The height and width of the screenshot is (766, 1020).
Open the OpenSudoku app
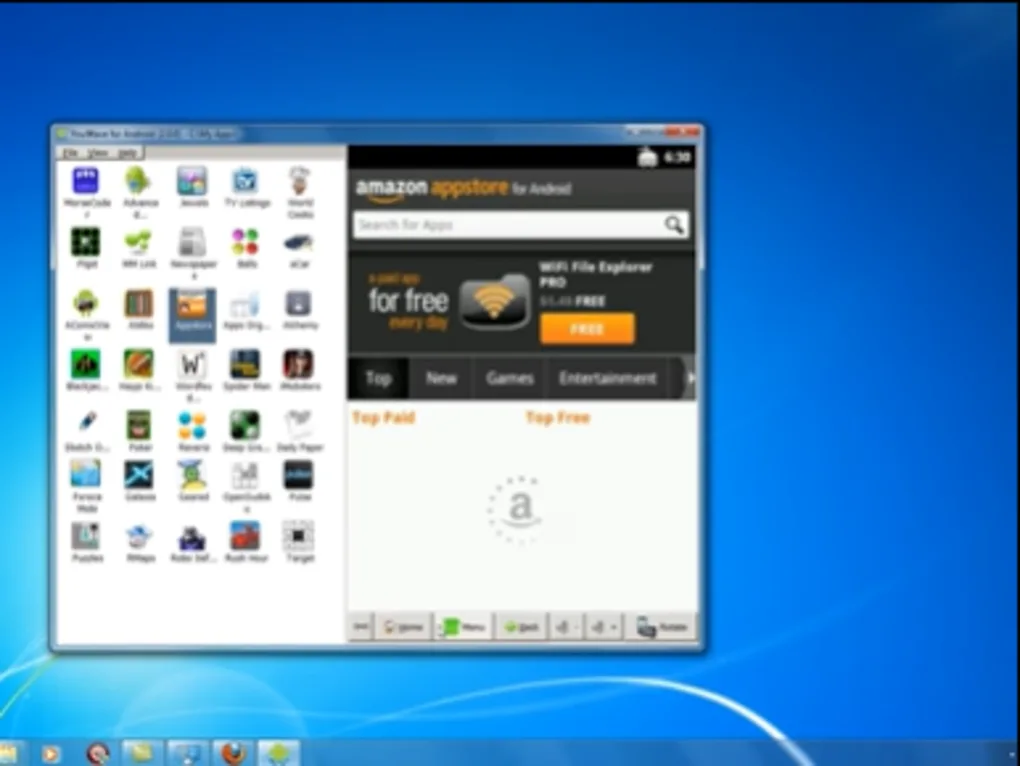pyautogui.click(x=245, y=476)
